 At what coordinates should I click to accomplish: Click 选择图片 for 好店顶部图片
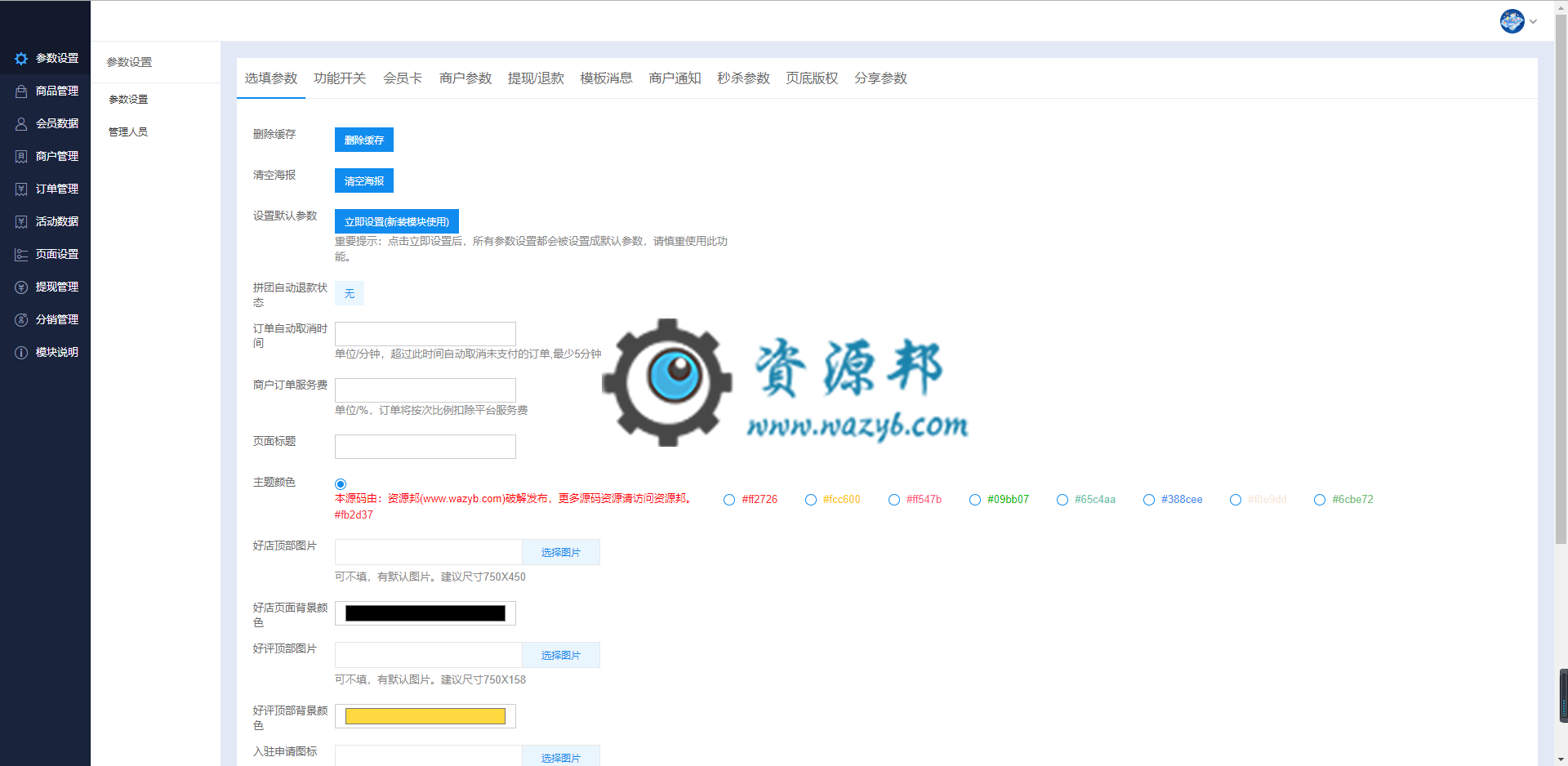[561, 552]
